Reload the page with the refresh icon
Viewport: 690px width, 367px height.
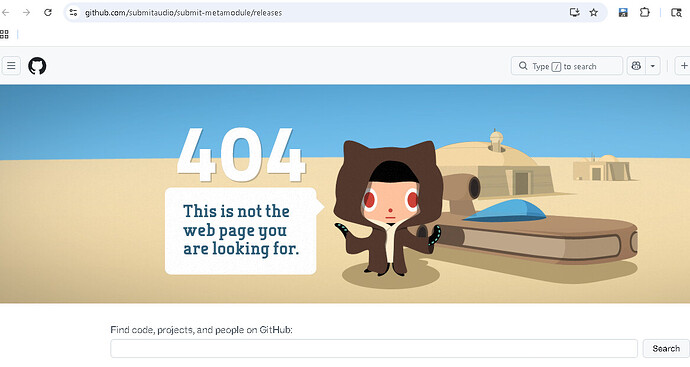(x=48, y=12)
